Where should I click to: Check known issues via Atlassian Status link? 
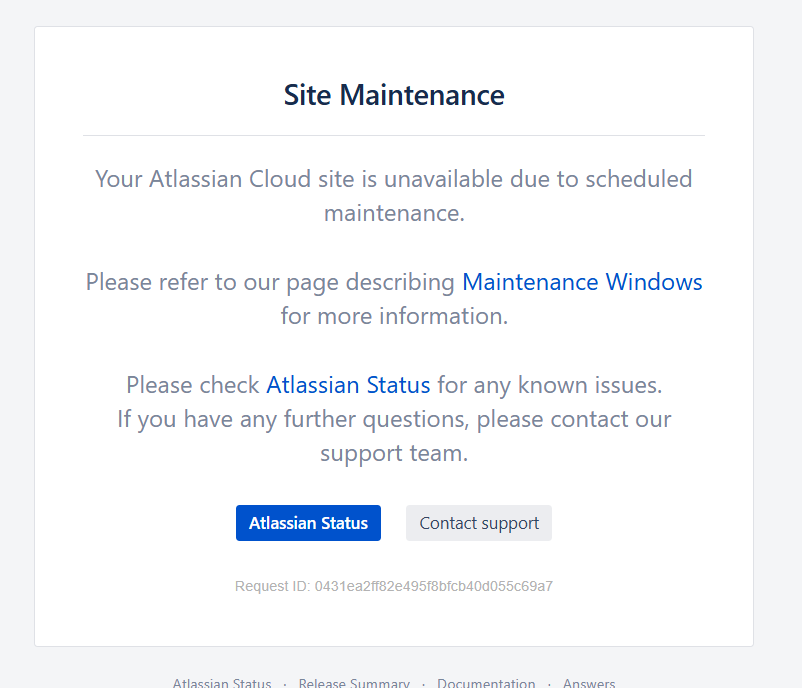[348, 385]
